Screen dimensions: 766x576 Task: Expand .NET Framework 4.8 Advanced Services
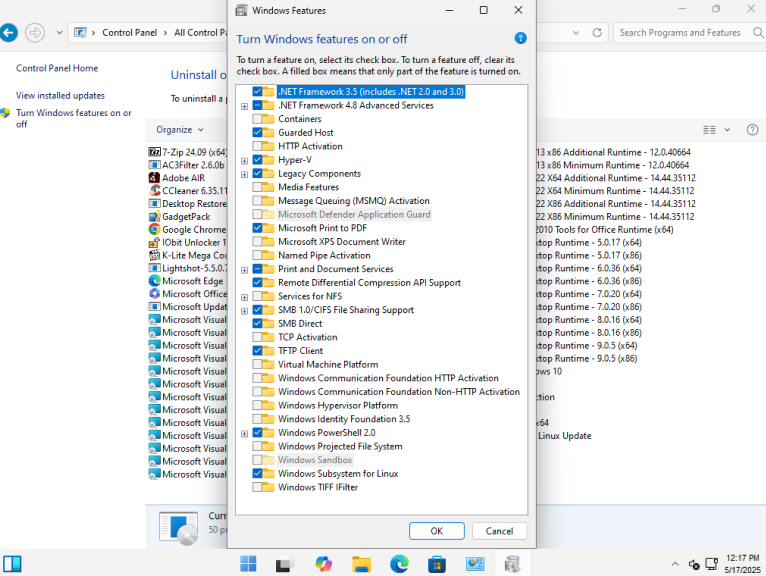pos(244,106)
